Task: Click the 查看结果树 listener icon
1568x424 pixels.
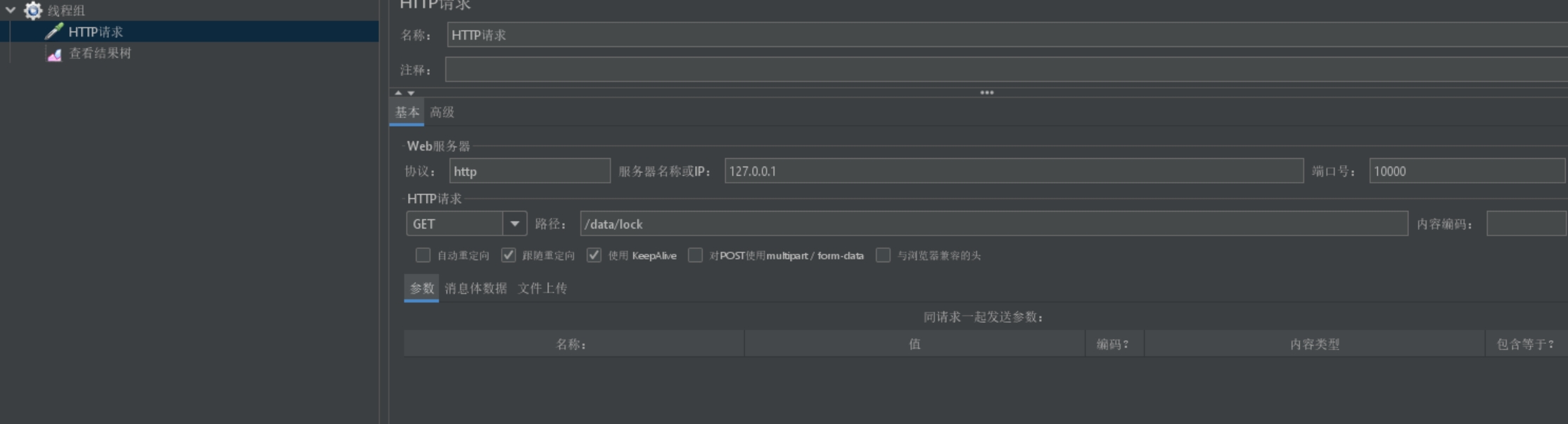Action: 54,54
